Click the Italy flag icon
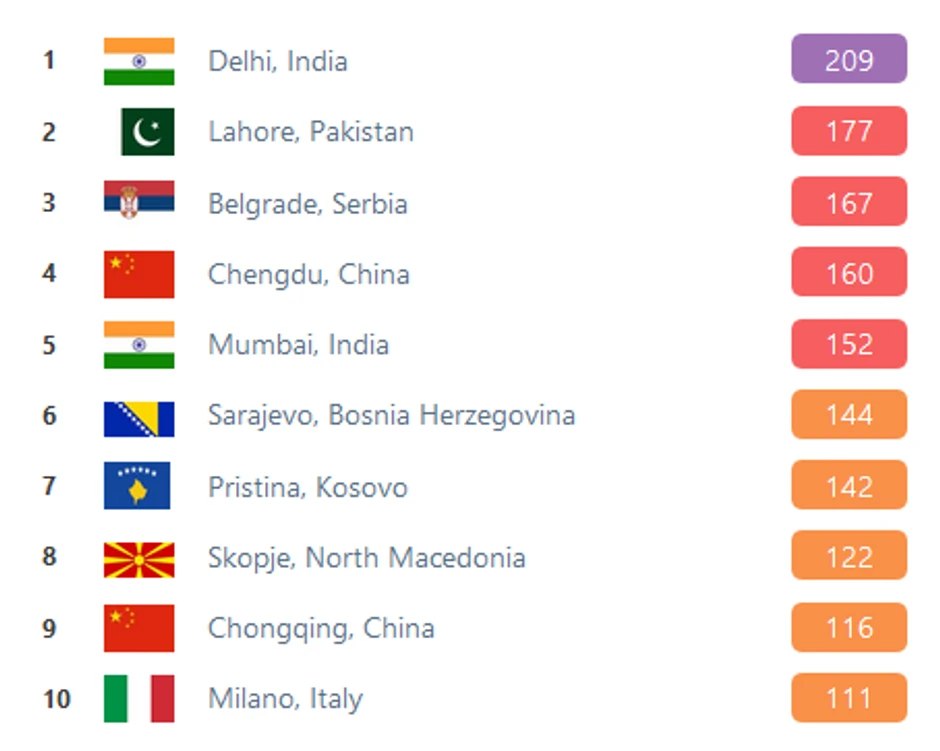This screenshot has width=940, height=751. coord(139,699)
